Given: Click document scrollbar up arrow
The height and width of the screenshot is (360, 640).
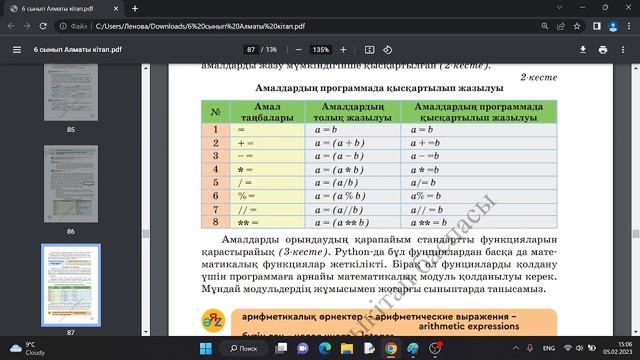Looking at the screenshot, I should coord(636,68).
